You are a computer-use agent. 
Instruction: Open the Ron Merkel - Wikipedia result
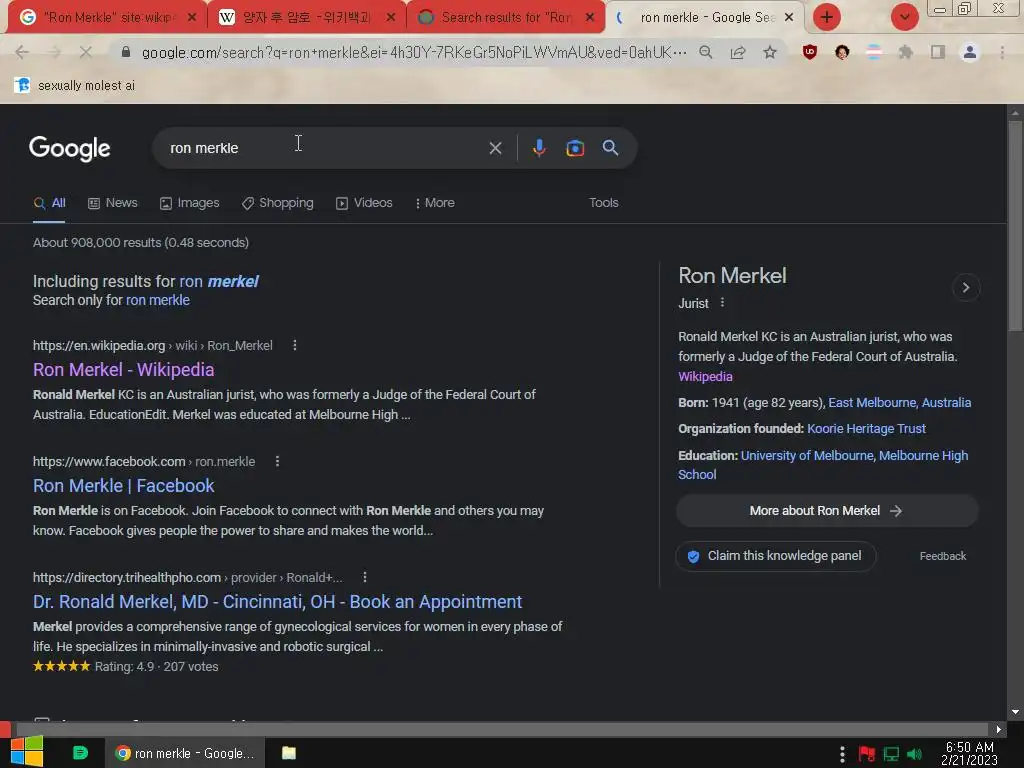[123, 370]
